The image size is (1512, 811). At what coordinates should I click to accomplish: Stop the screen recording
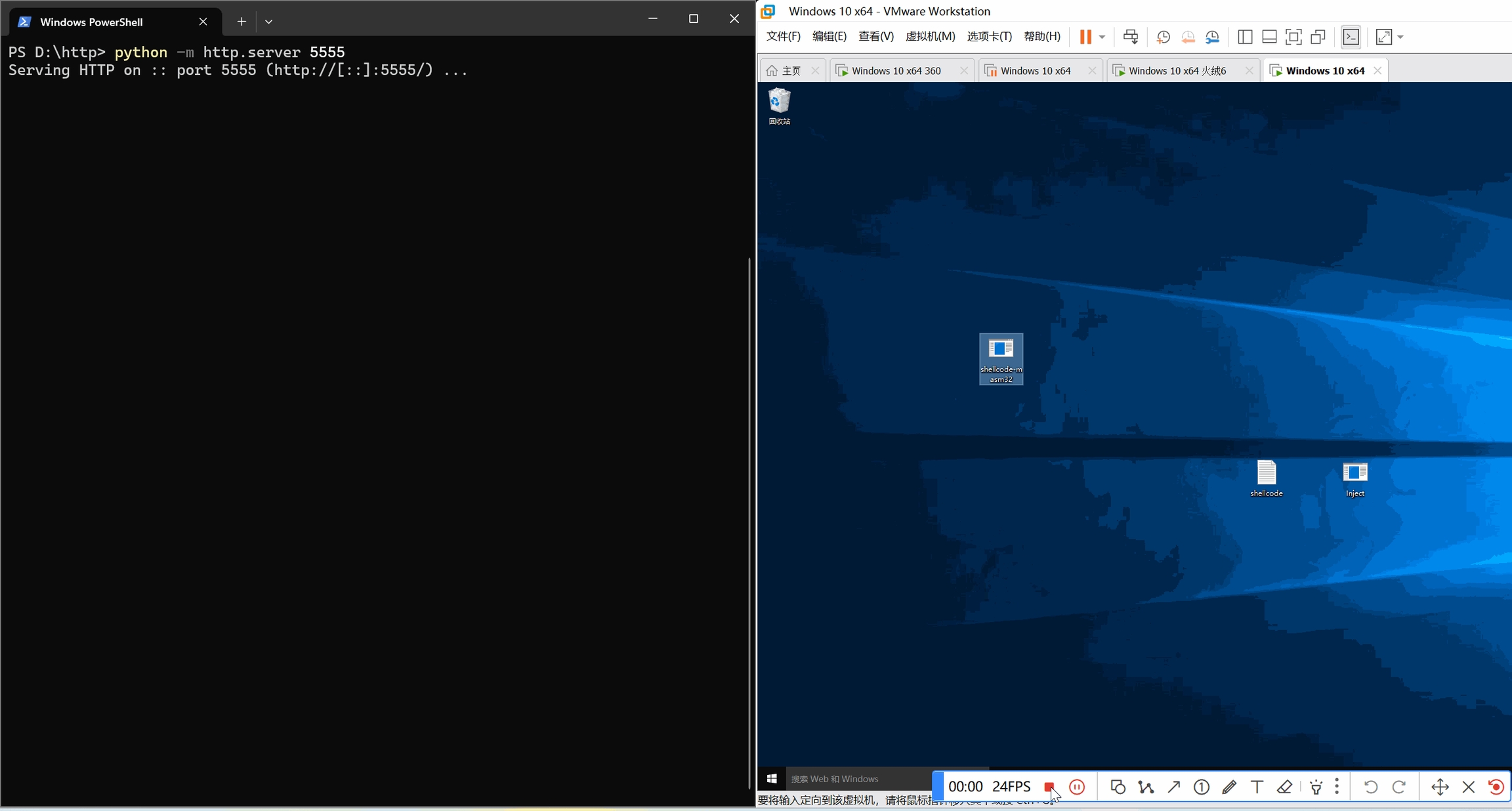1049,787
